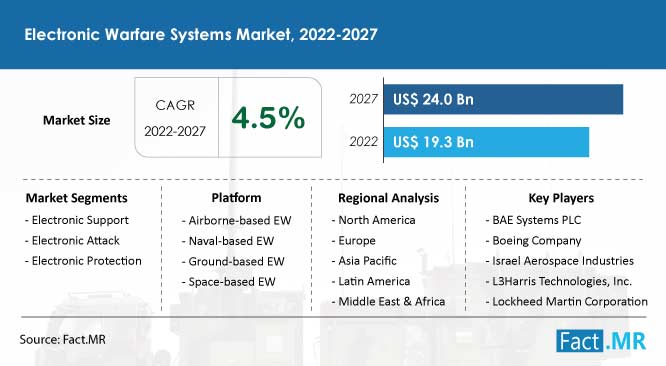Click 'Ground-based EW' item
The image size is (666, 366).
click(x=237, y=261)
